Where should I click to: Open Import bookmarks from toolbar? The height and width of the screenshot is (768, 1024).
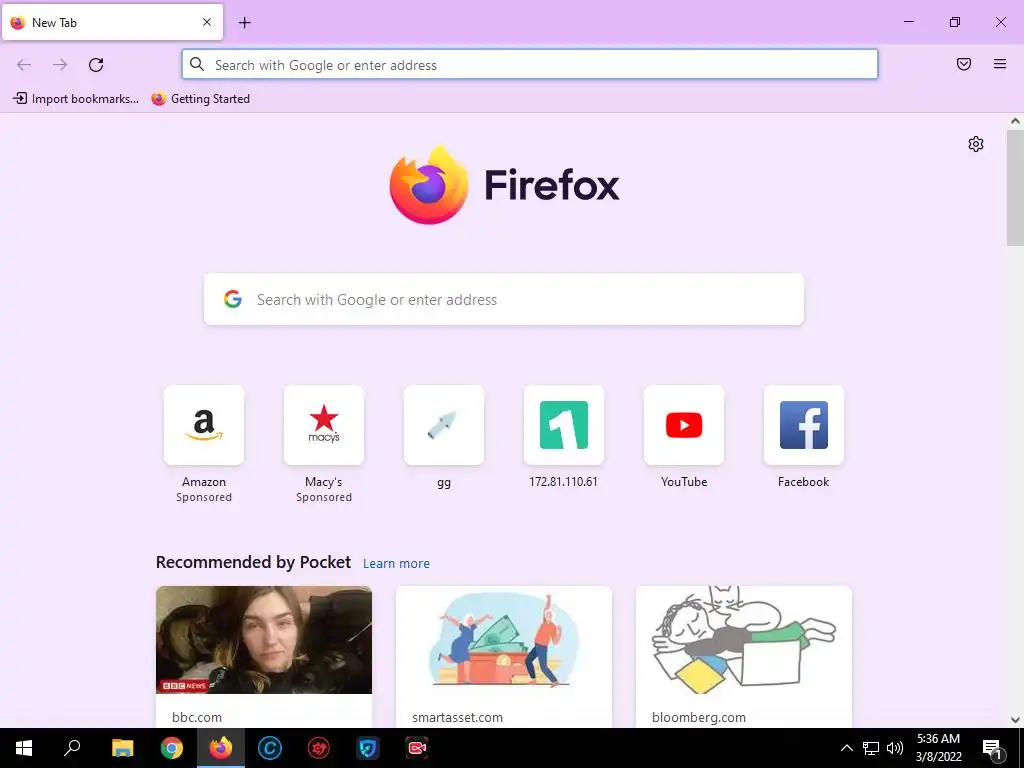tap(76, 99)
